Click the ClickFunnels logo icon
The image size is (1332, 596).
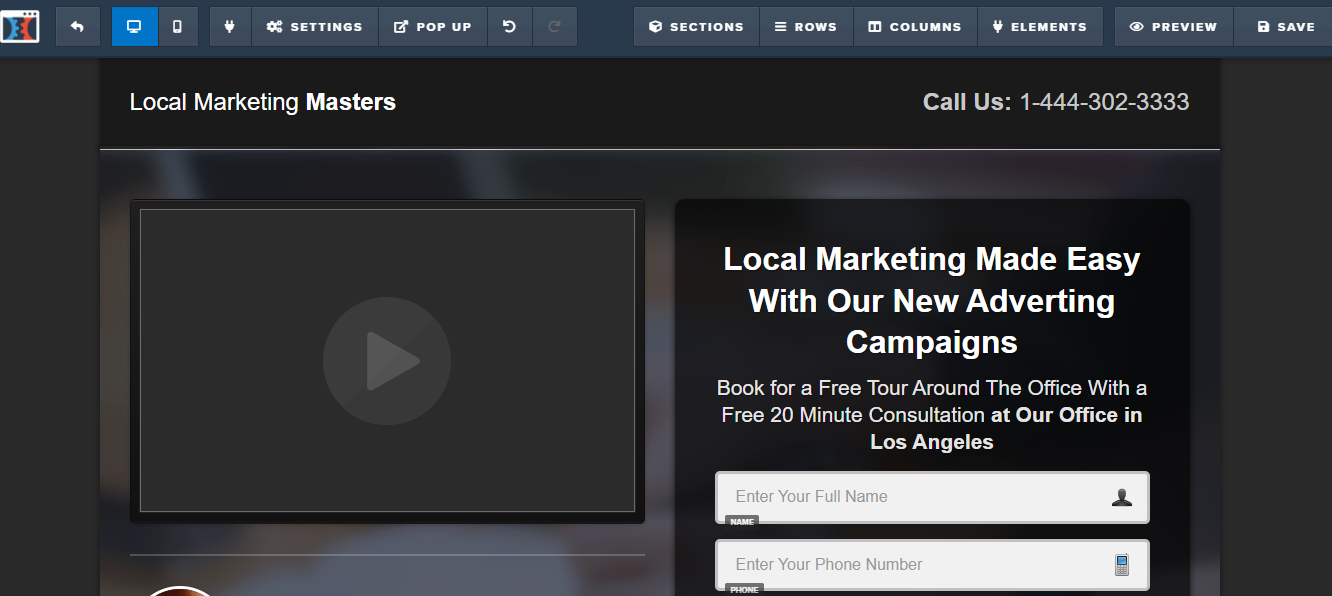20,26
